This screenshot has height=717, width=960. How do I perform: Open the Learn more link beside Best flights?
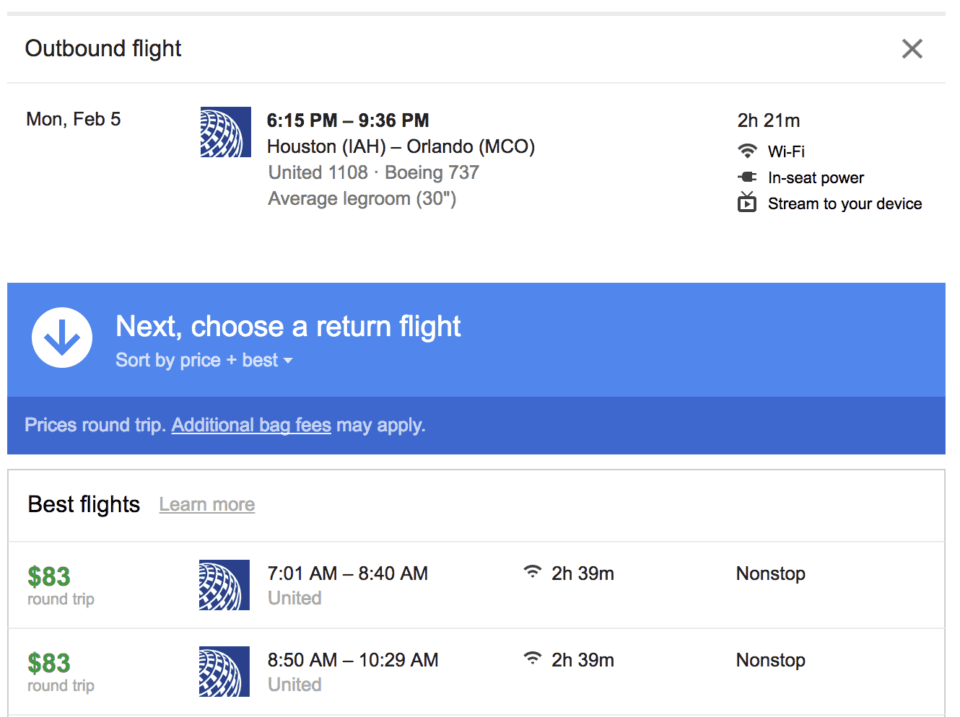pyautogui.click(x=206, y=505)
